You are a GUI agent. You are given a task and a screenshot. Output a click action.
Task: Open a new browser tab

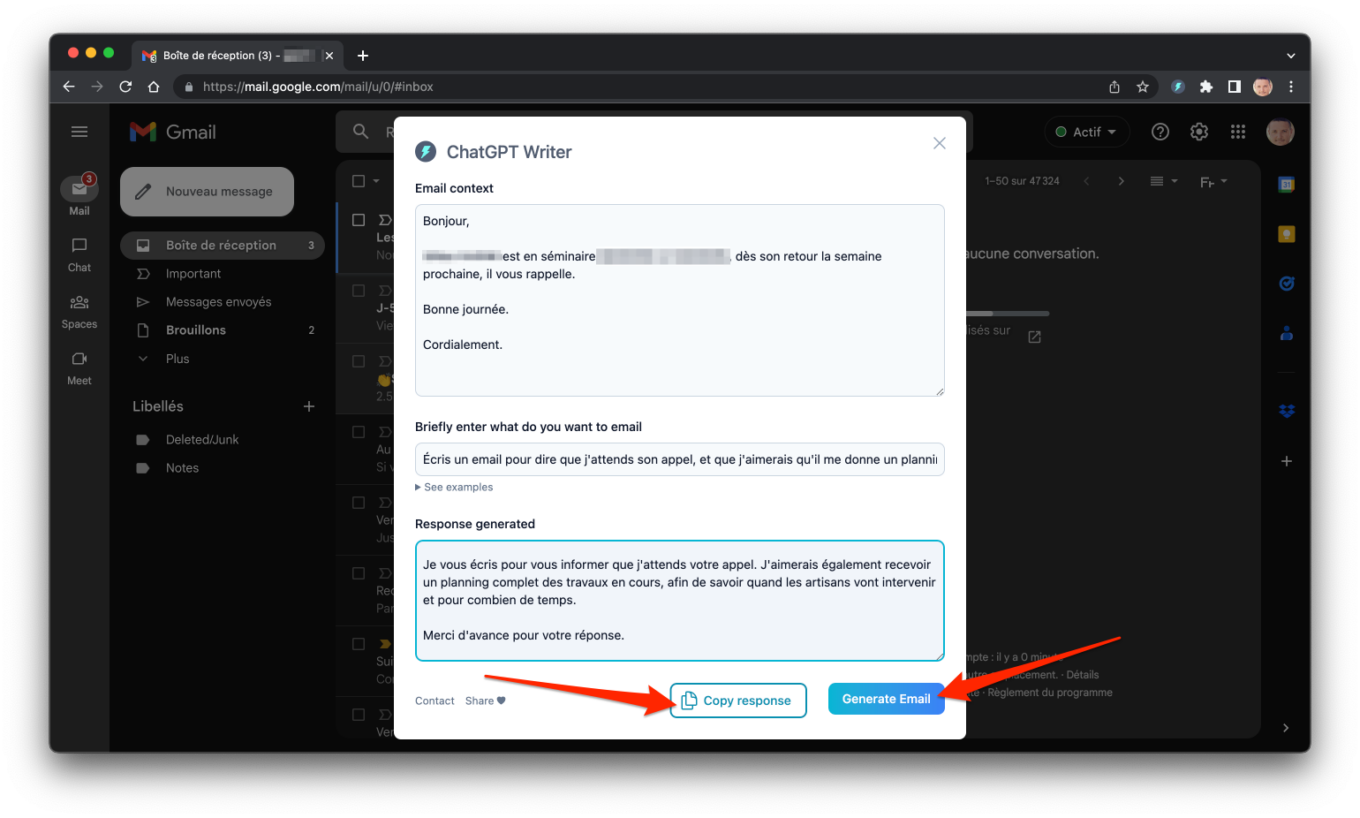click(363, 56)
